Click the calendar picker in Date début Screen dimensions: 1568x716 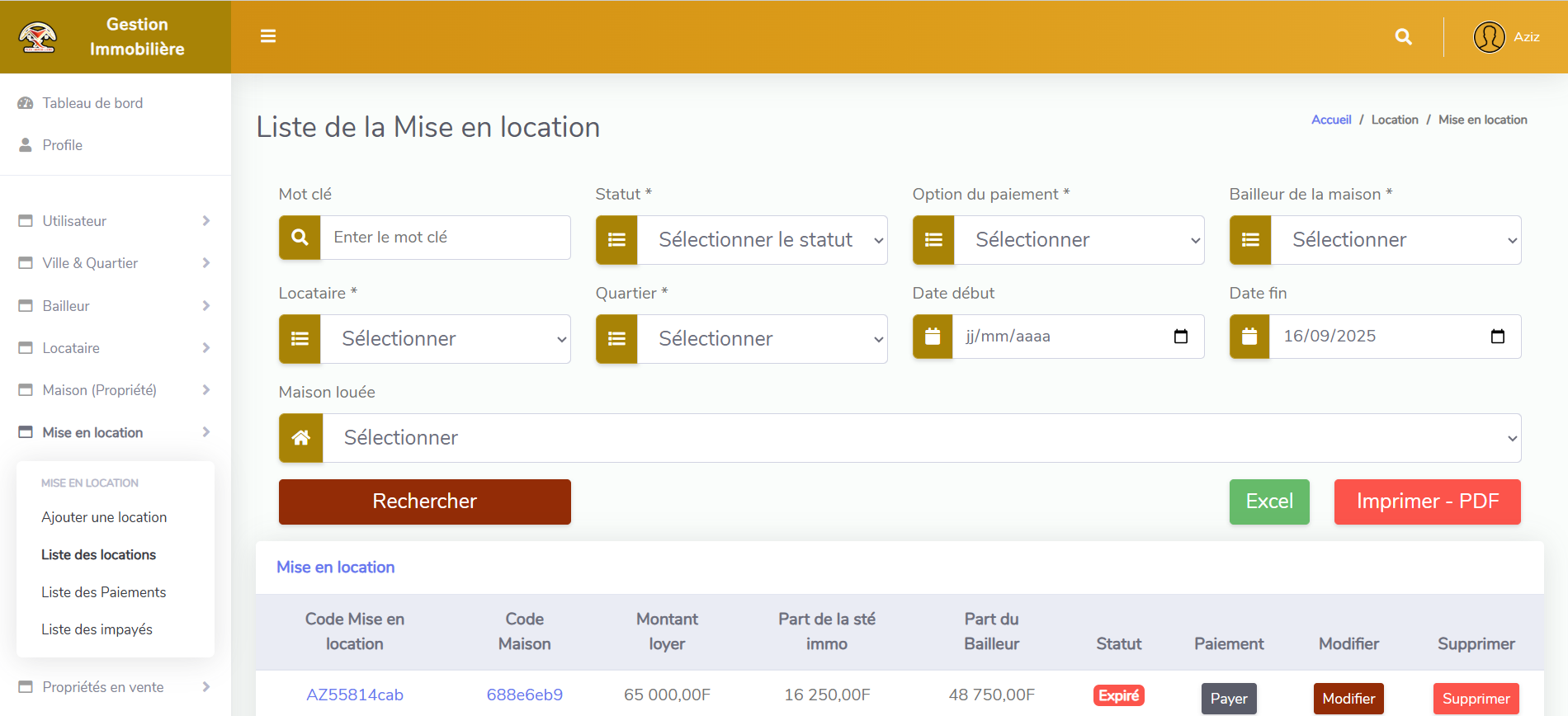(1180, 337)
